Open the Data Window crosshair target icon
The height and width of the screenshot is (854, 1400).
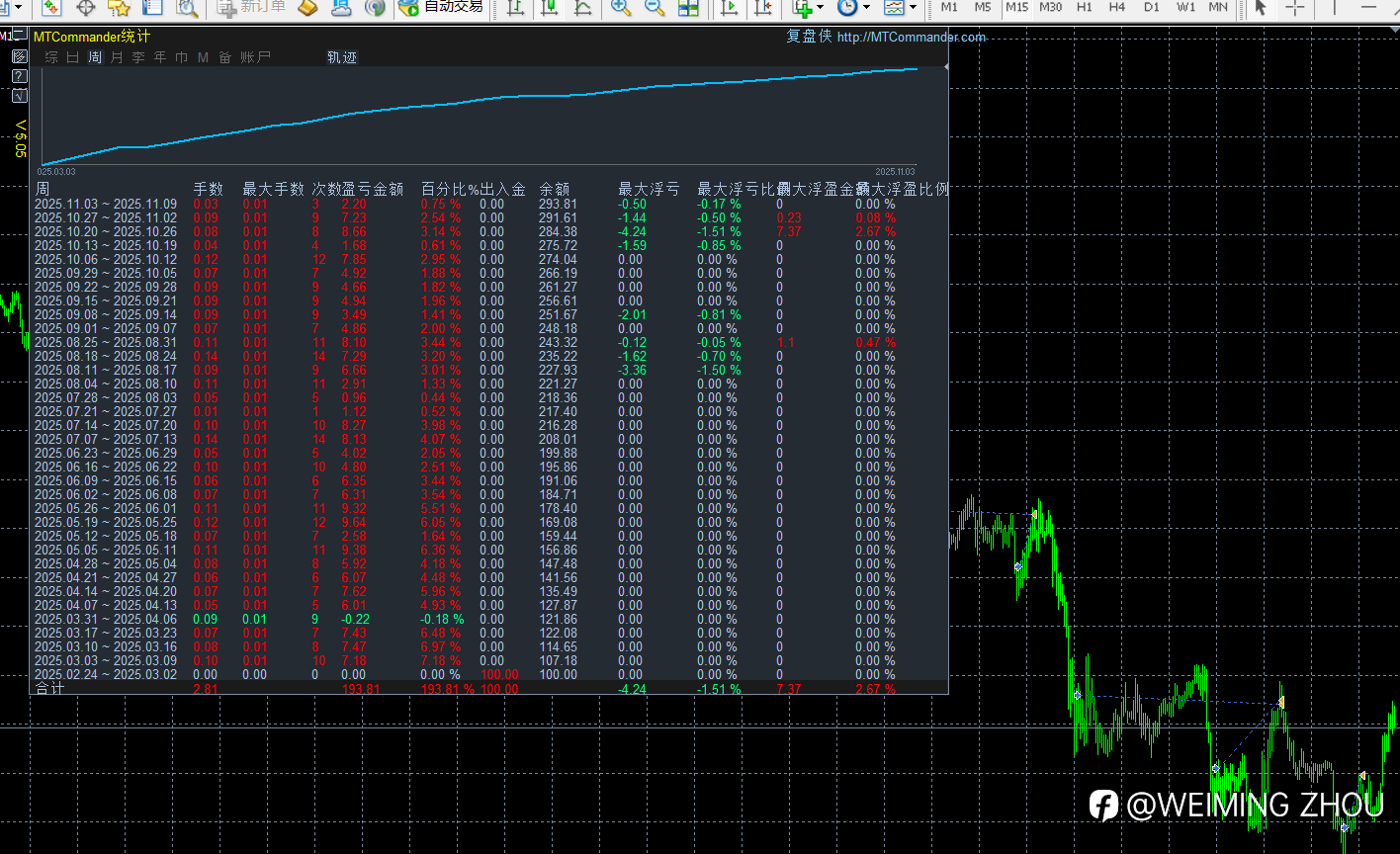click(x=86, y=8)
